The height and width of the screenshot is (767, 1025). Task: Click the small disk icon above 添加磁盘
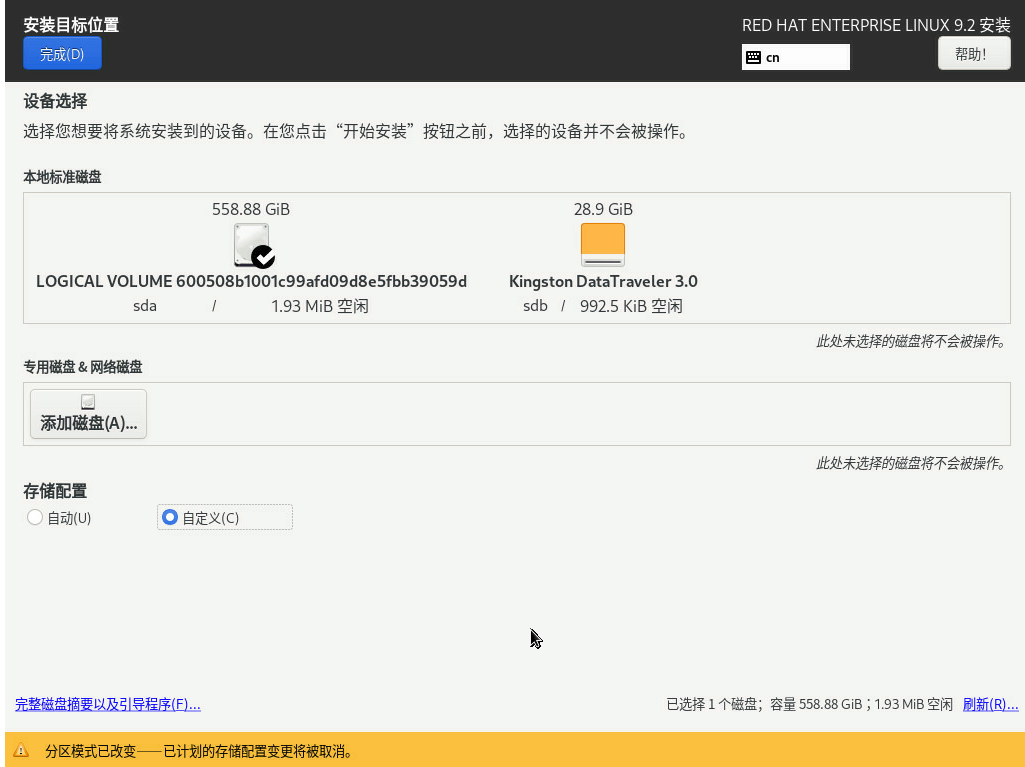88,402
